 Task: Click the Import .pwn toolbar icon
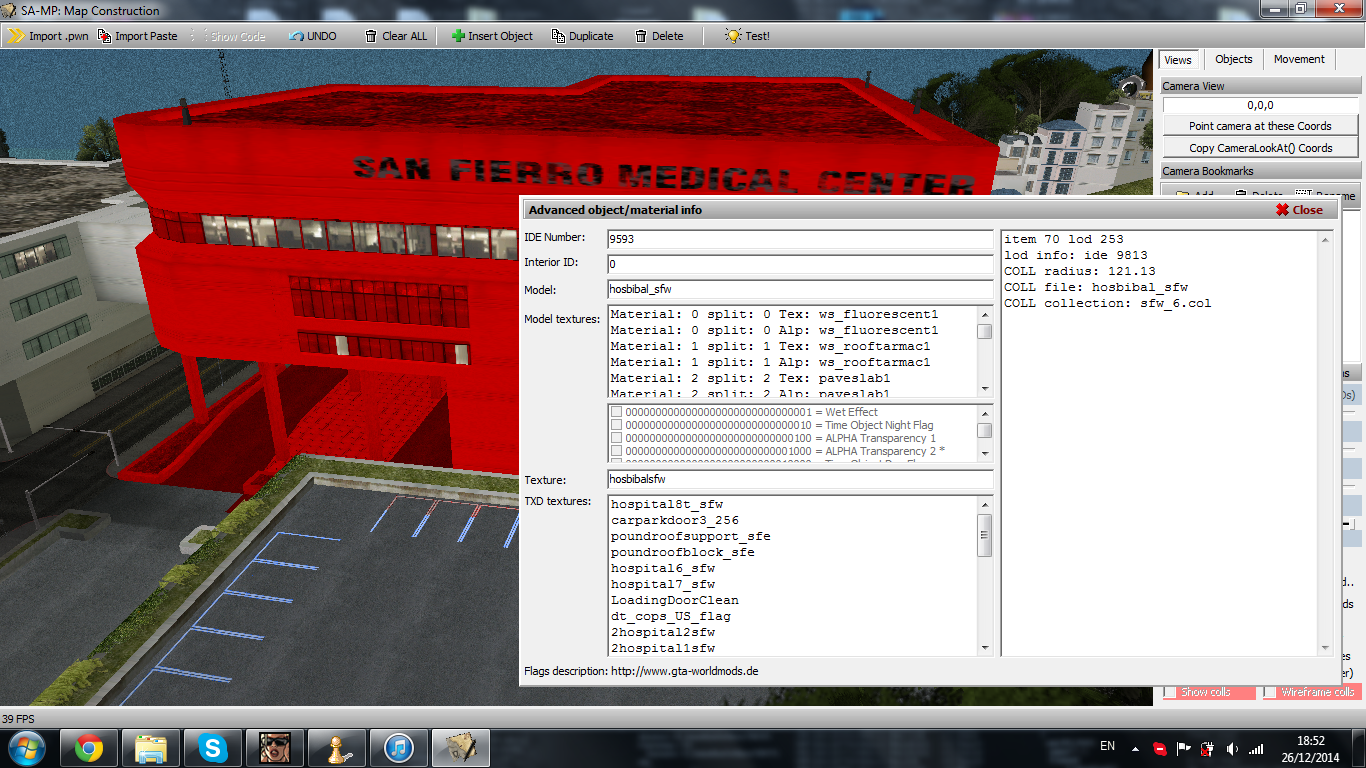[17, 36]
